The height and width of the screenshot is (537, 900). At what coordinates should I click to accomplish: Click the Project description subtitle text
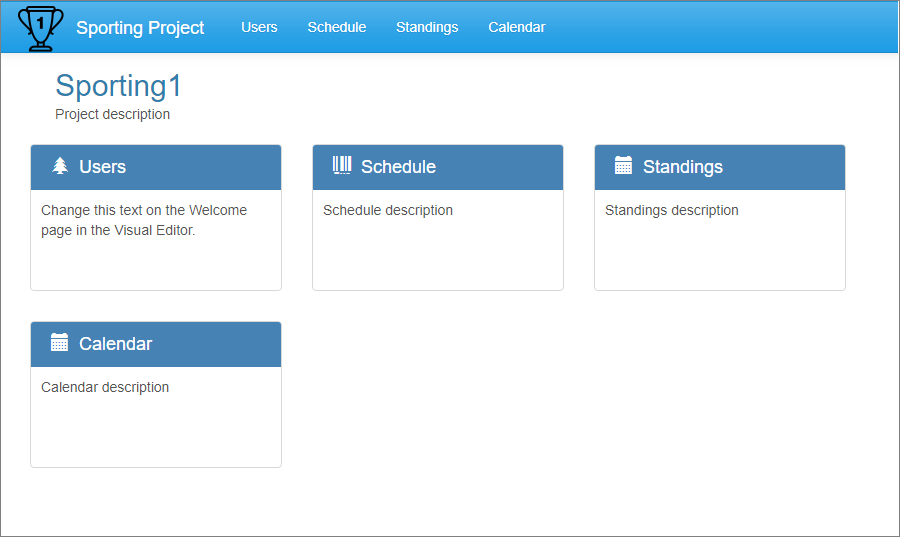[x=112, y=114]
